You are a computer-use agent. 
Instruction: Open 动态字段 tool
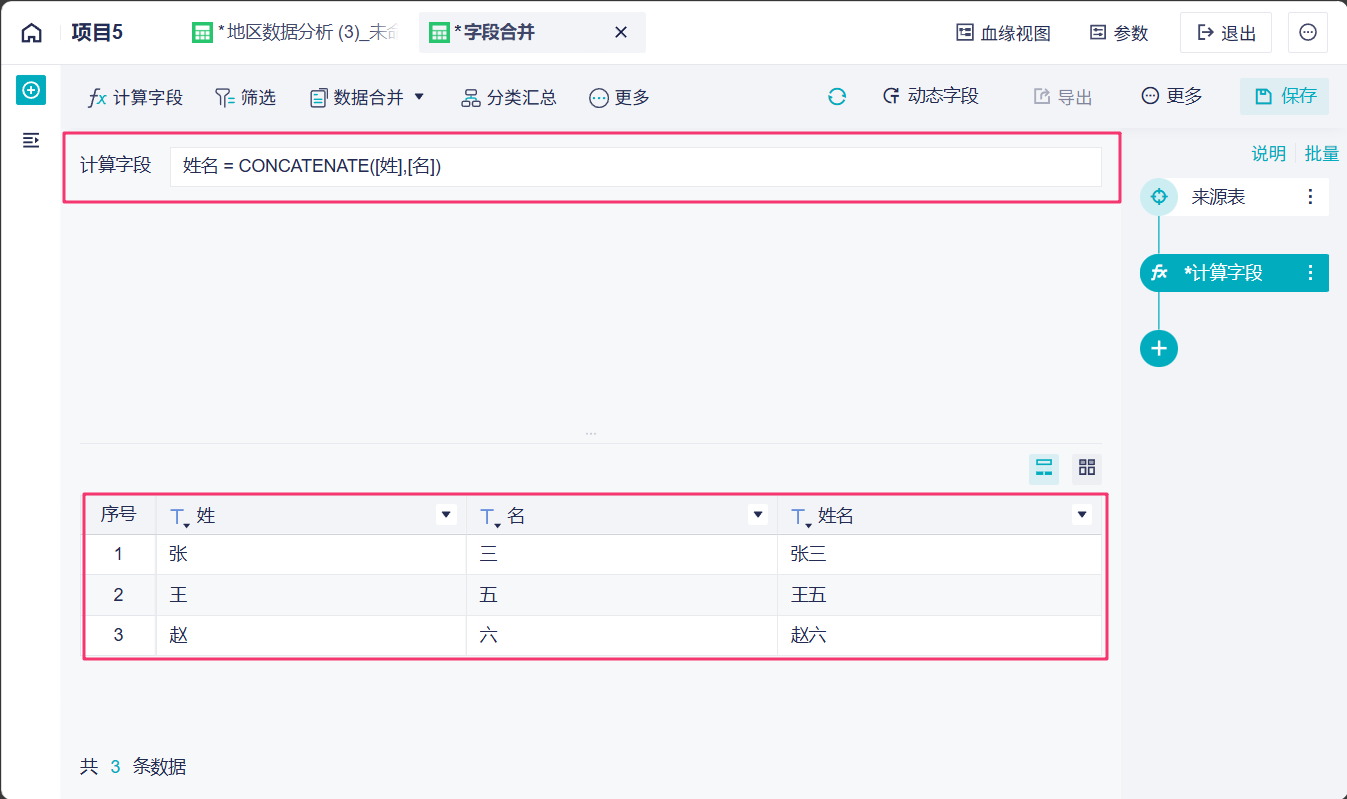930,96
